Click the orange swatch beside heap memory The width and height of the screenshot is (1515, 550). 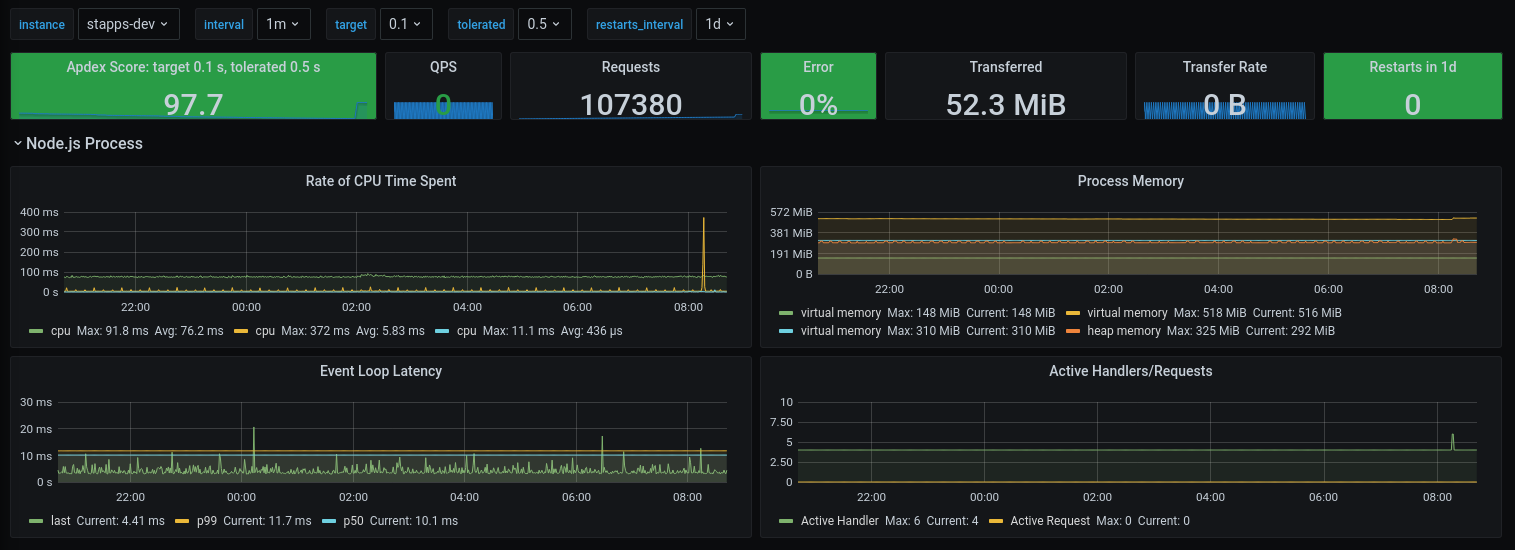(1073, 331)
